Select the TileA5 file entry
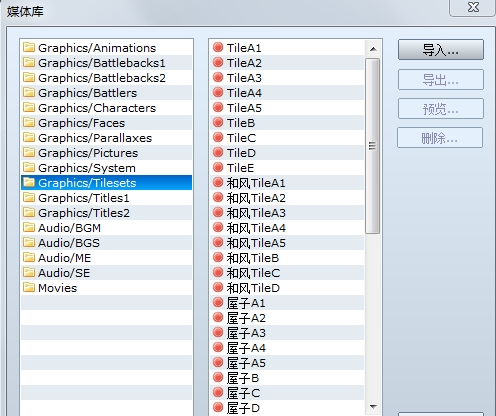496x416 pixels. click(287, 108)
